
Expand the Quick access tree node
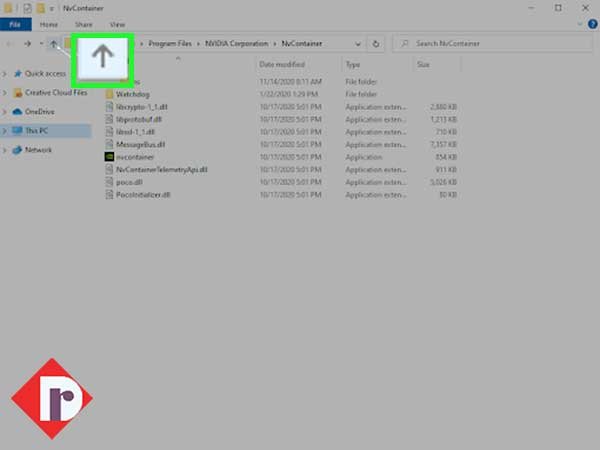[5, 73]
